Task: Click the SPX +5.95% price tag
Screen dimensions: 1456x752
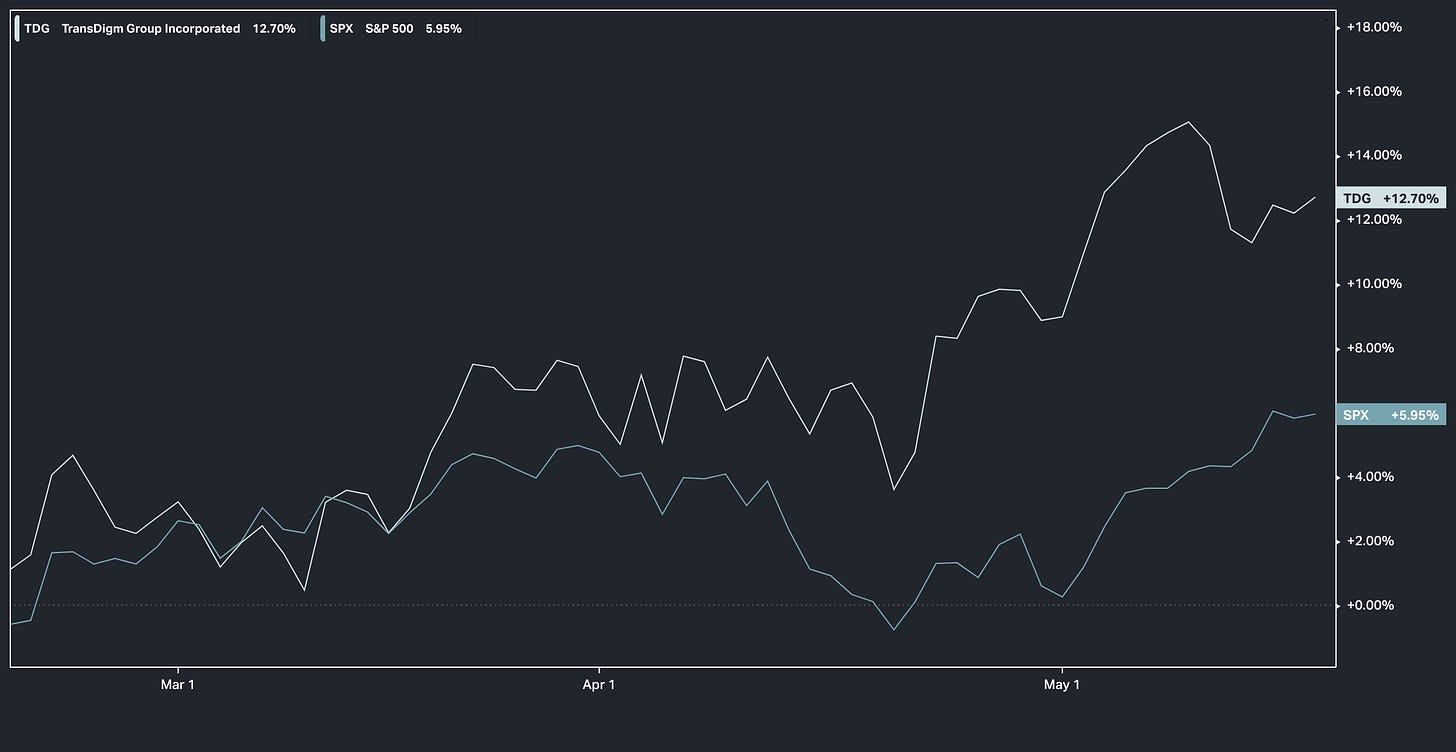Action: pyautogui.click(x=1391, y=414)
